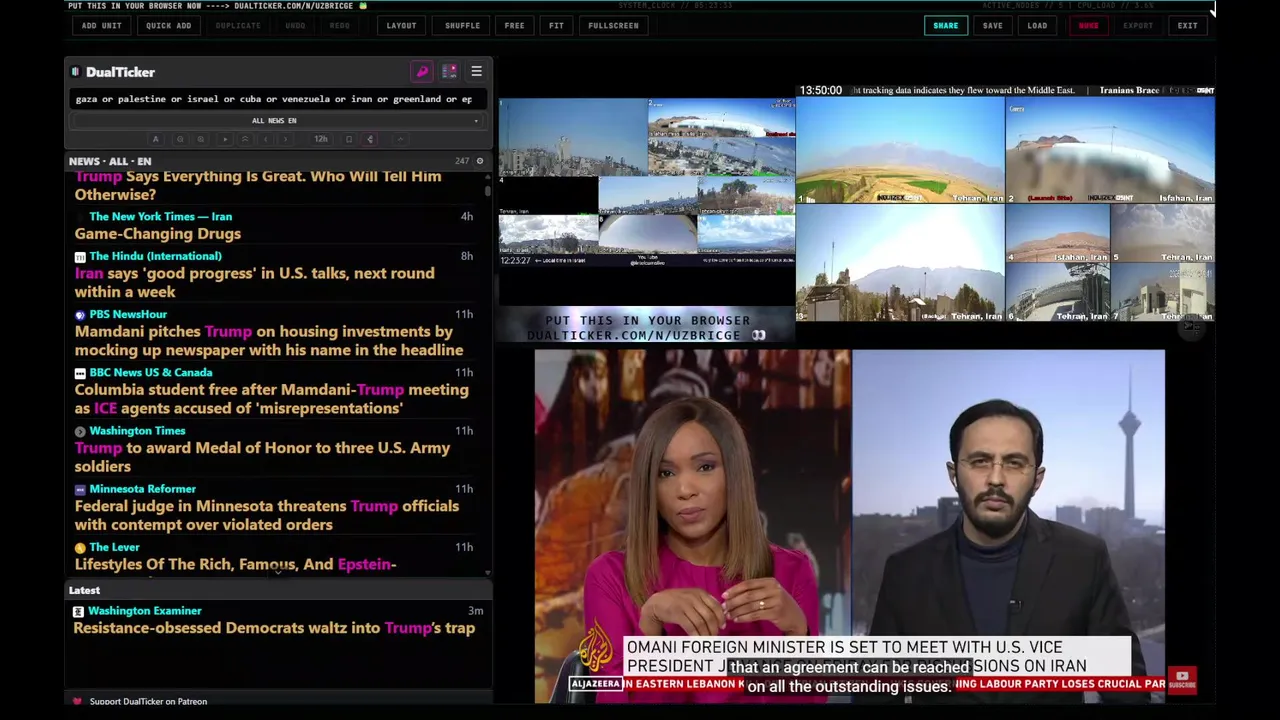This screenshot has height=720, width=1280.
Task: Open the ALL NEWS EN dropdown
Action: pyautogui.click(x=274, y=121)
